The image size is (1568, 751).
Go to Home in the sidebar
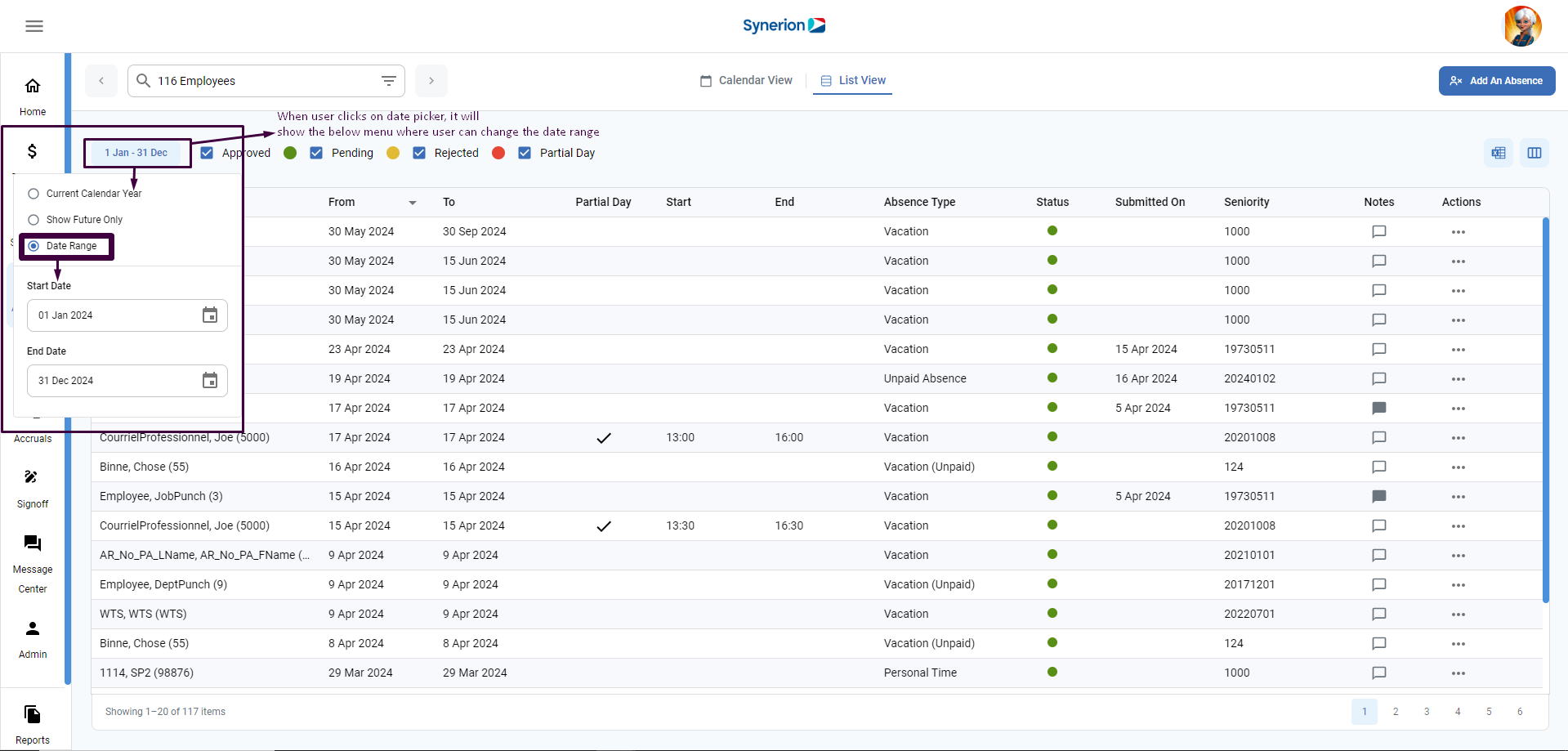pos(33,96)
